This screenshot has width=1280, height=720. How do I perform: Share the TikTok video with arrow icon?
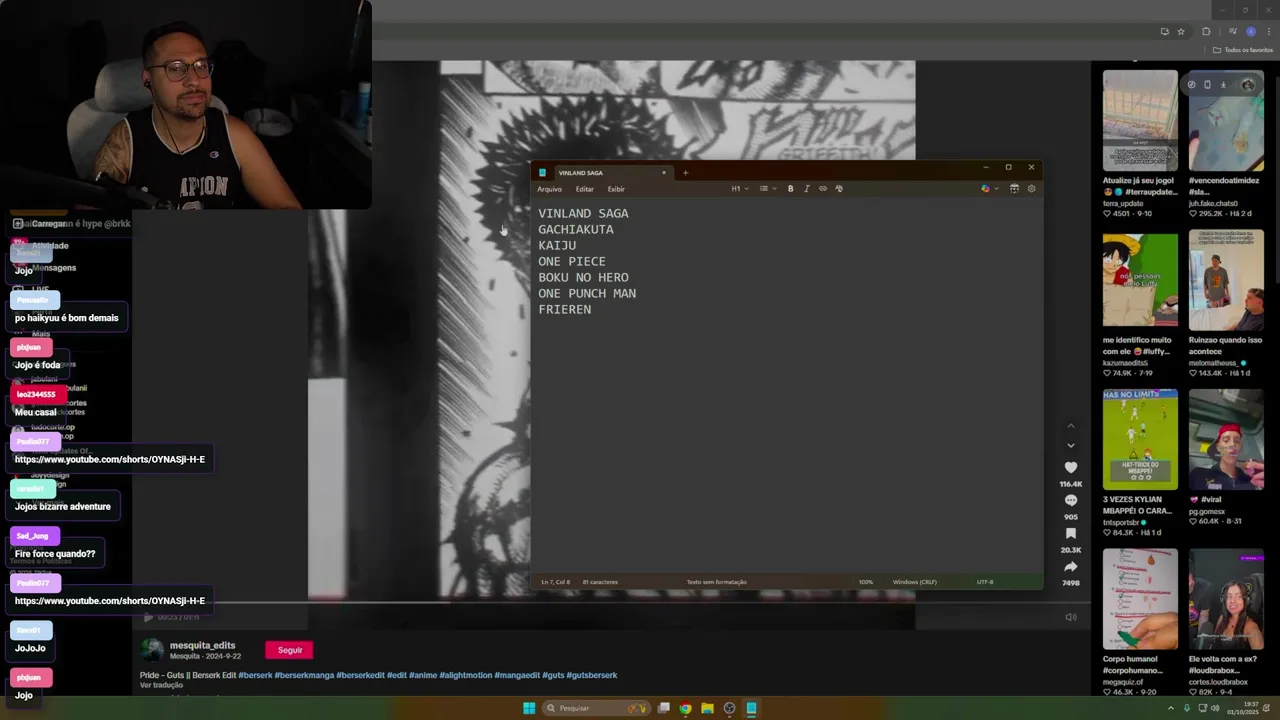pos(1071,567)
